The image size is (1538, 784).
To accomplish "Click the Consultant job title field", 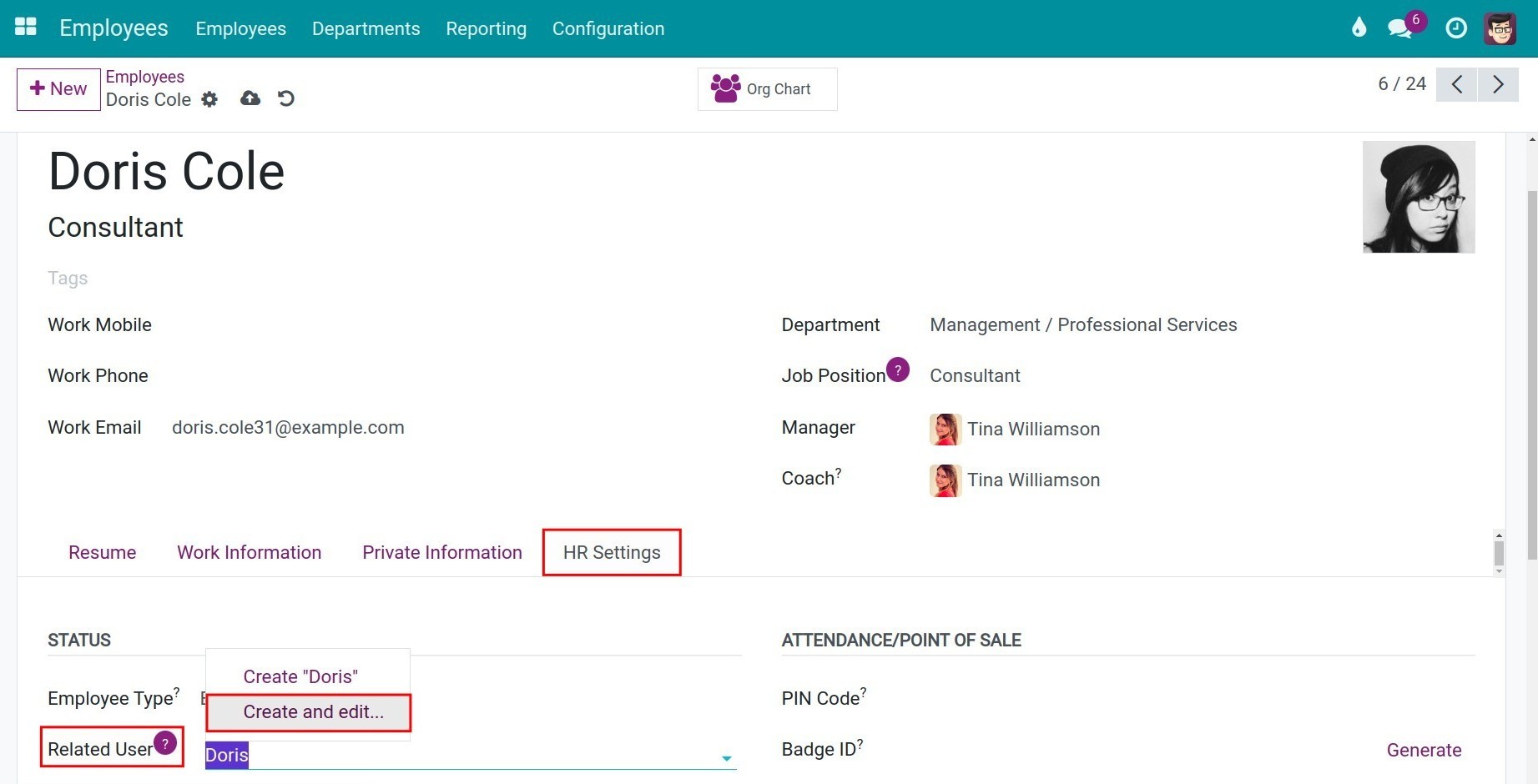I will [x=115, y=227].
